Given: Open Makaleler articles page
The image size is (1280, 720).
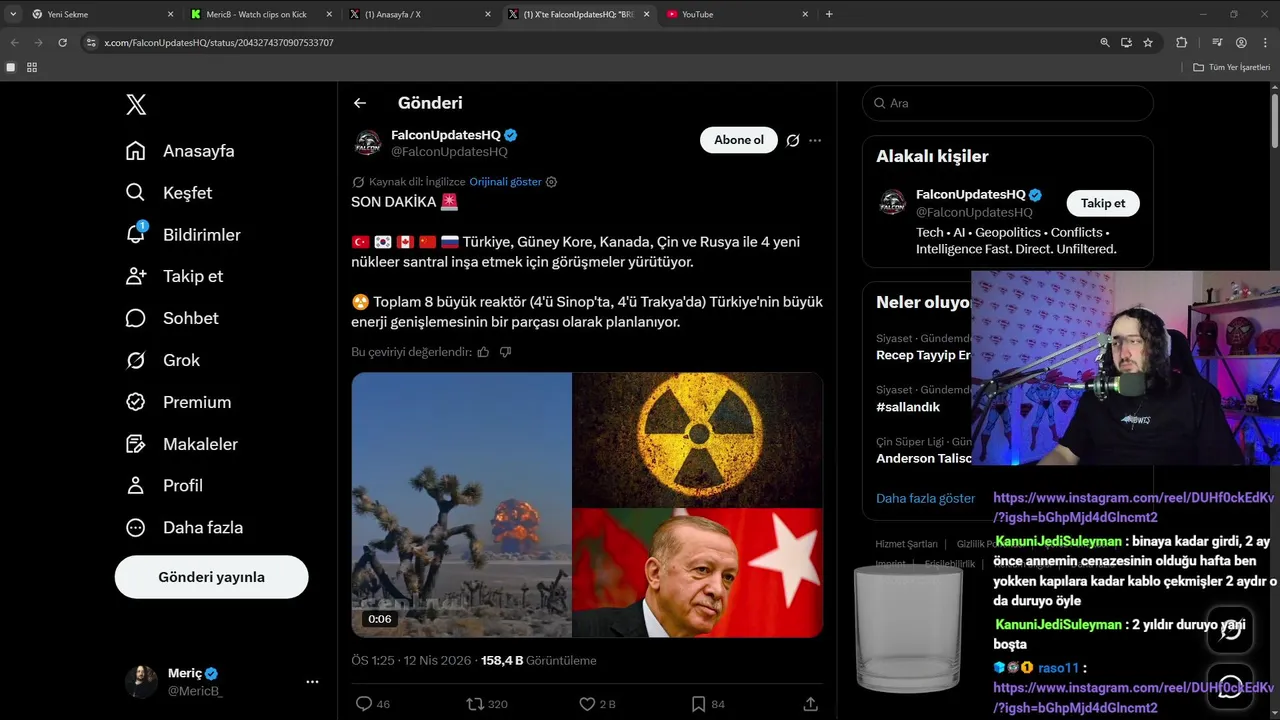Looking at the screenshot, I should pyautogui.click(x=182, y=444).
